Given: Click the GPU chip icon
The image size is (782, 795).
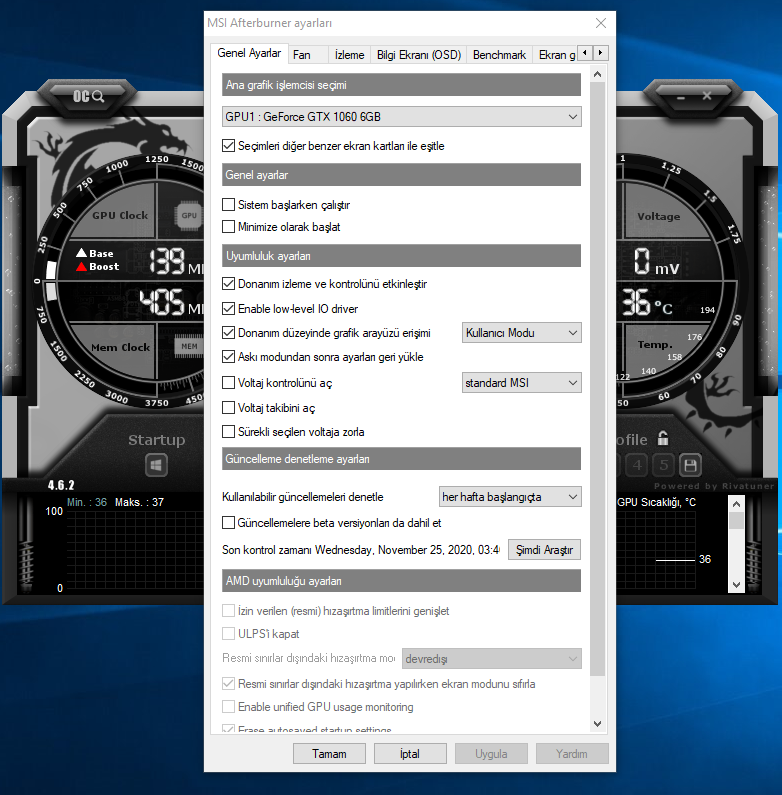Looking at the screenshot, I should click(189, 215).
